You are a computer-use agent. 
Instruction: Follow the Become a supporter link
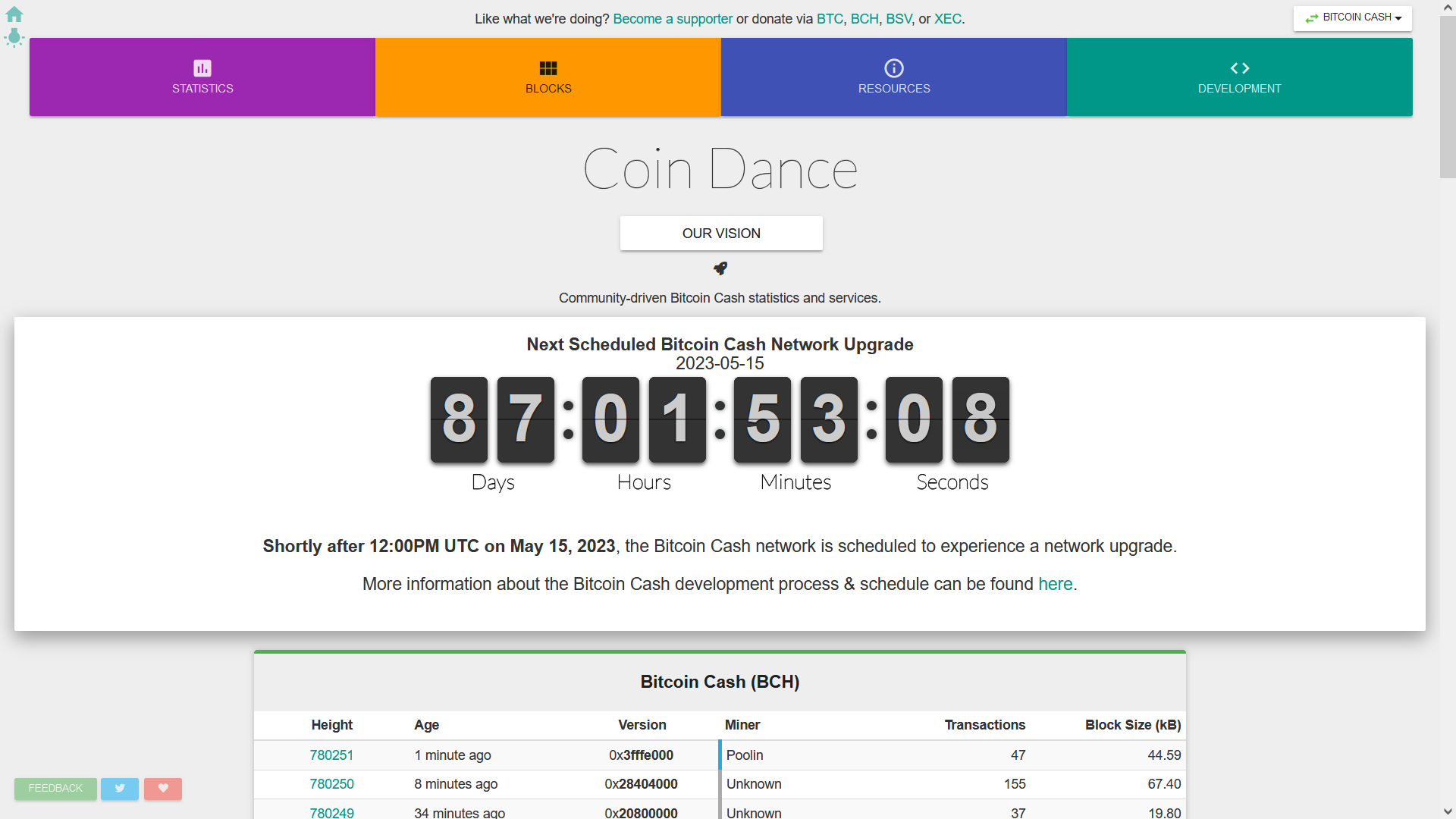[x=673, y=19]
